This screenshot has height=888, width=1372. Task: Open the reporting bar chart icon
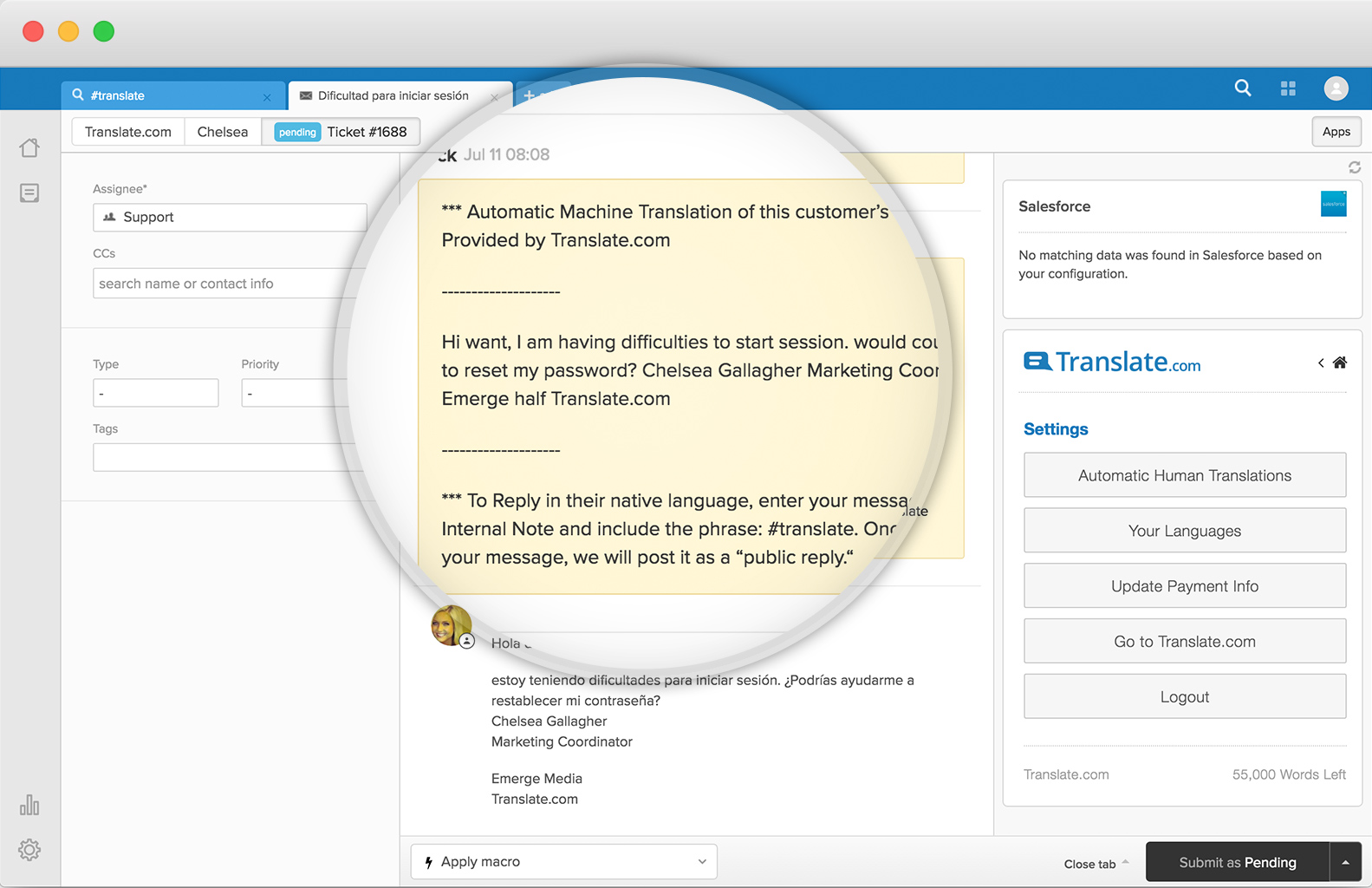[x=29, y=805]
